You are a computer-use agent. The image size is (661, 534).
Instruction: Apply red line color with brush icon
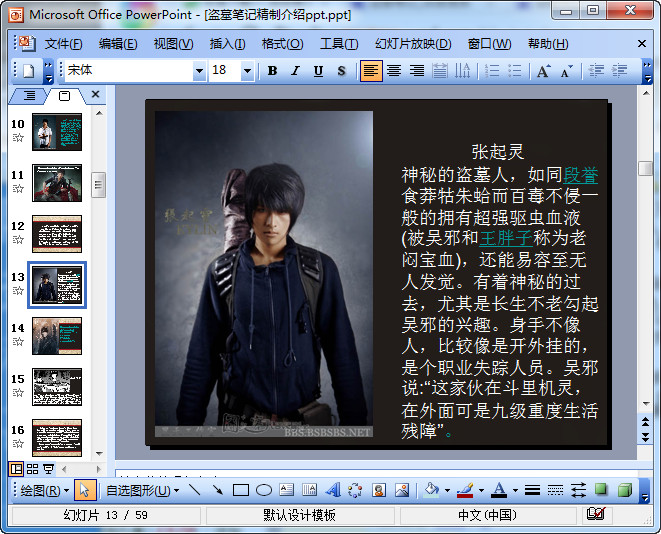pyautogui.click(x=465, y=490)
